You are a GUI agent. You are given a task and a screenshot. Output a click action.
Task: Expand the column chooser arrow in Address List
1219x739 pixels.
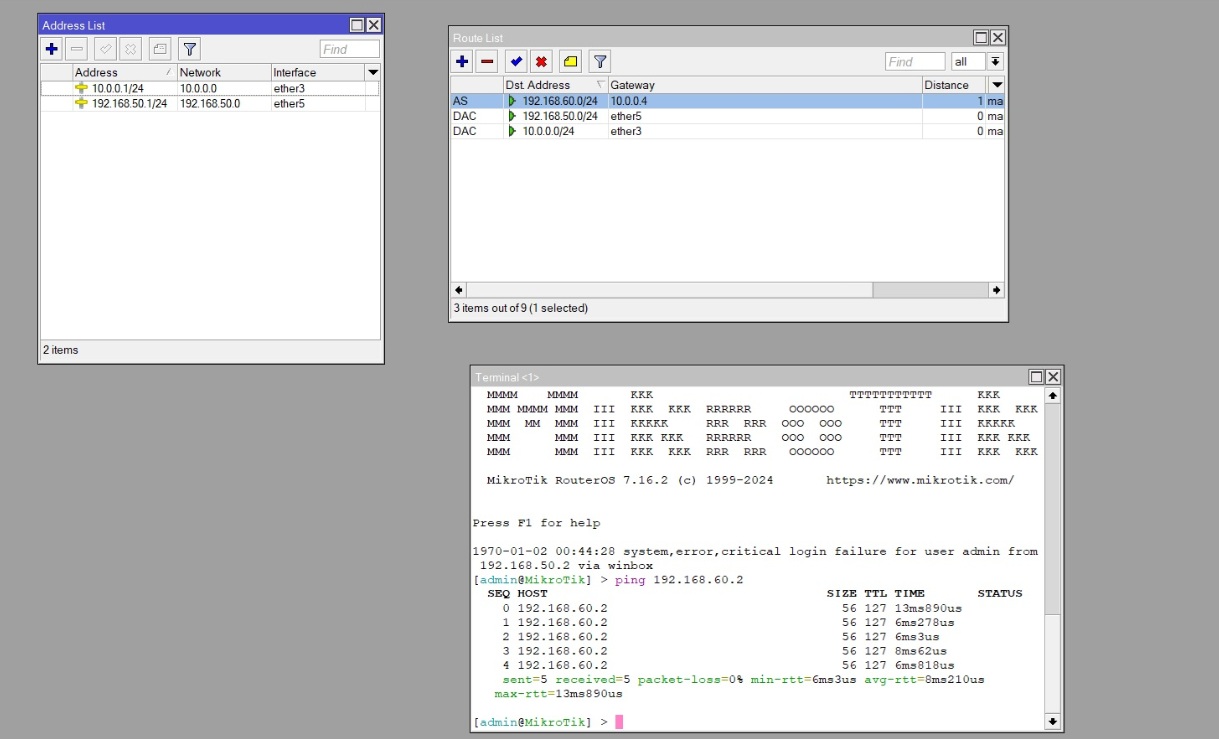tap(372, 72)
